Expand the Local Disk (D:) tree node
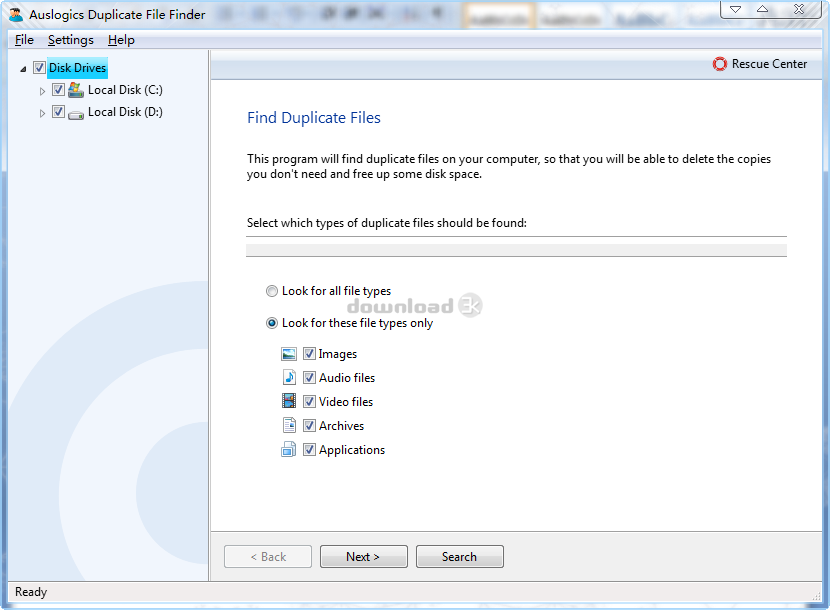830x610 pixels. coord(42,113)
